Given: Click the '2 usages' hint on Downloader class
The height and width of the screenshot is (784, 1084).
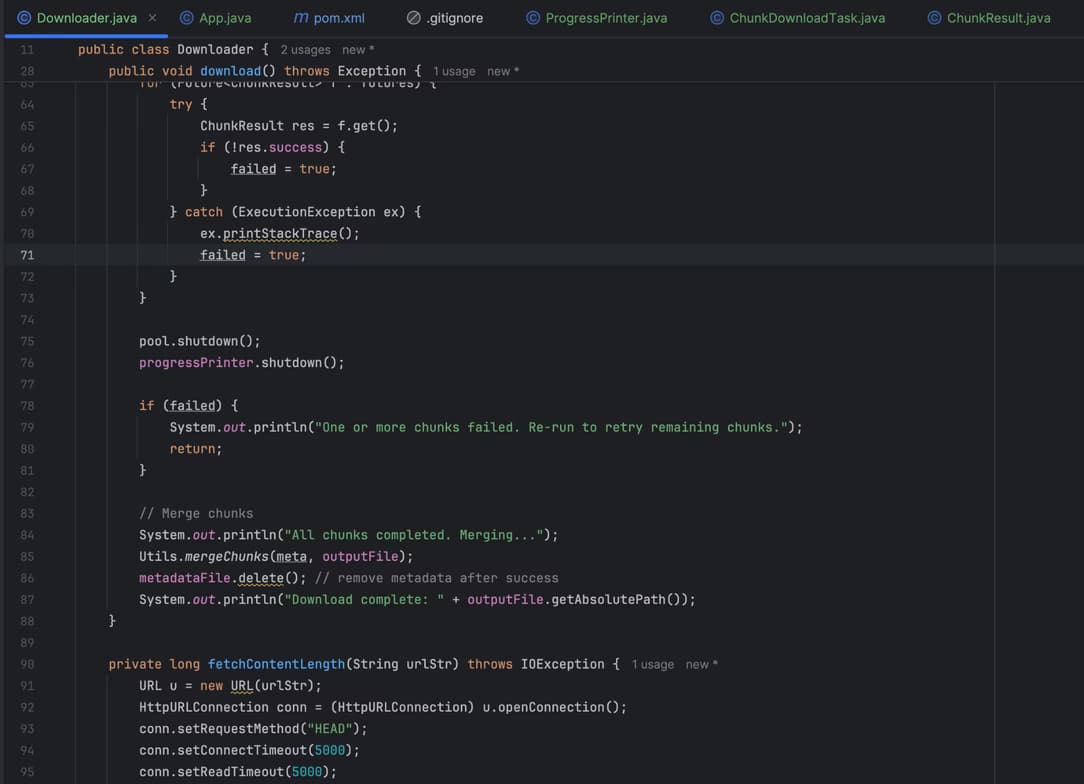Looking at the screenshot, I should [x=306, y=49].
